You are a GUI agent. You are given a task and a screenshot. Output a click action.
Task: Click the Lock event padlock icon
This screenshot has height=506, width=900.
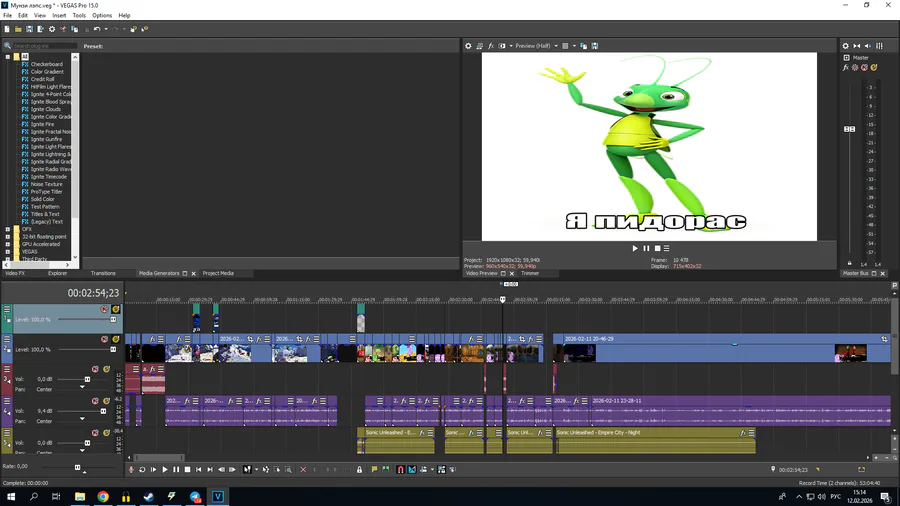click(359, 469)
